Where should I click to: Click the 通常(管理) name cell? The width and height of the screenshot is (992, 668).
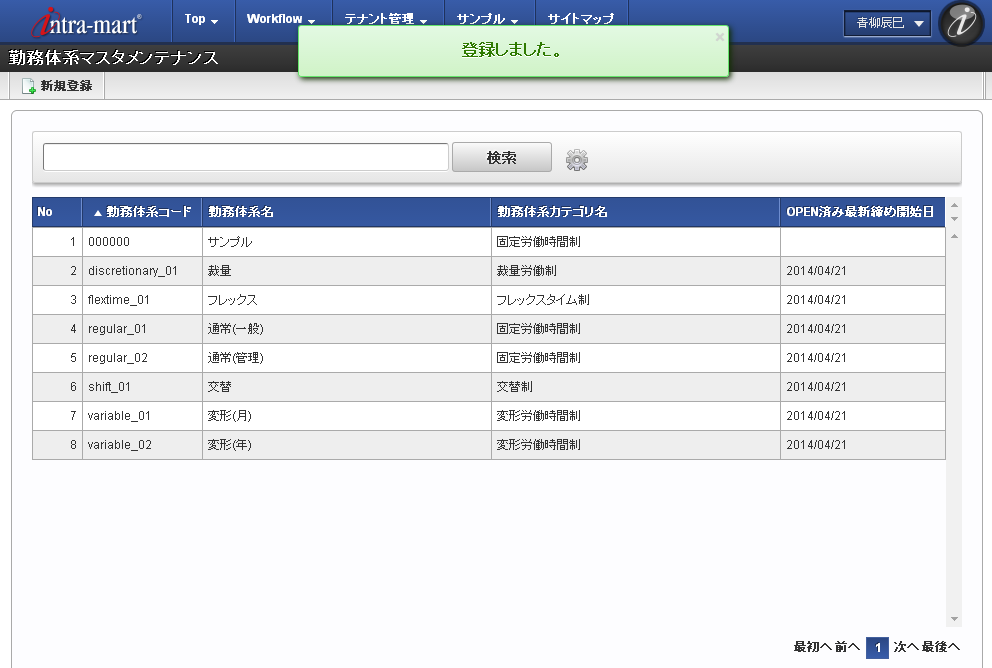pos(346,358)
